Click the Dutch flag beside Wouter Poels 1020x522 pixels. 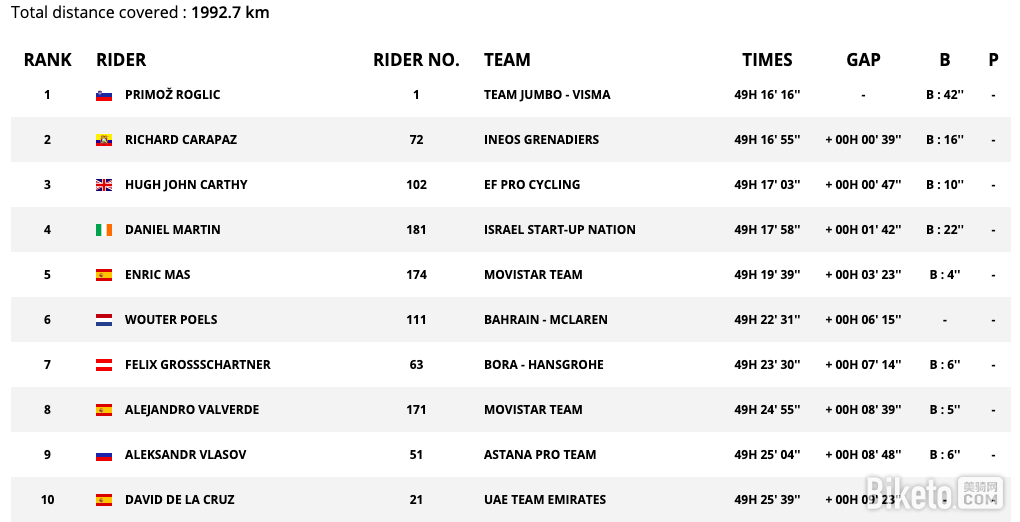pos(103,320)
